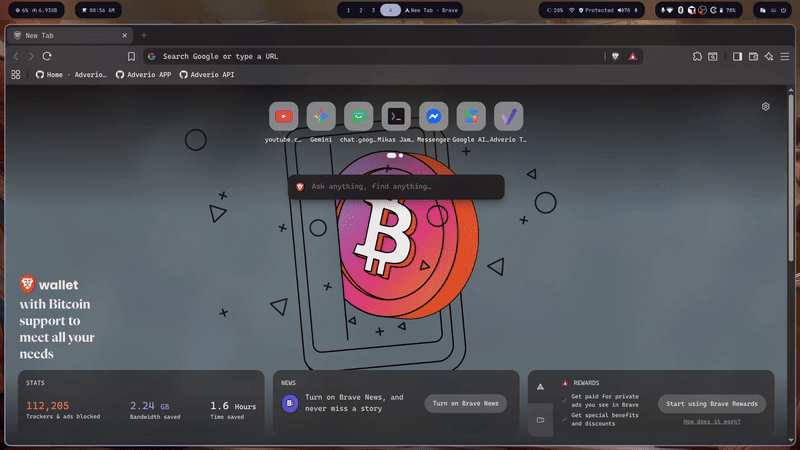Click the power icon in system bar
Screen dimensions: 800x450
click(x=783, y=10)
